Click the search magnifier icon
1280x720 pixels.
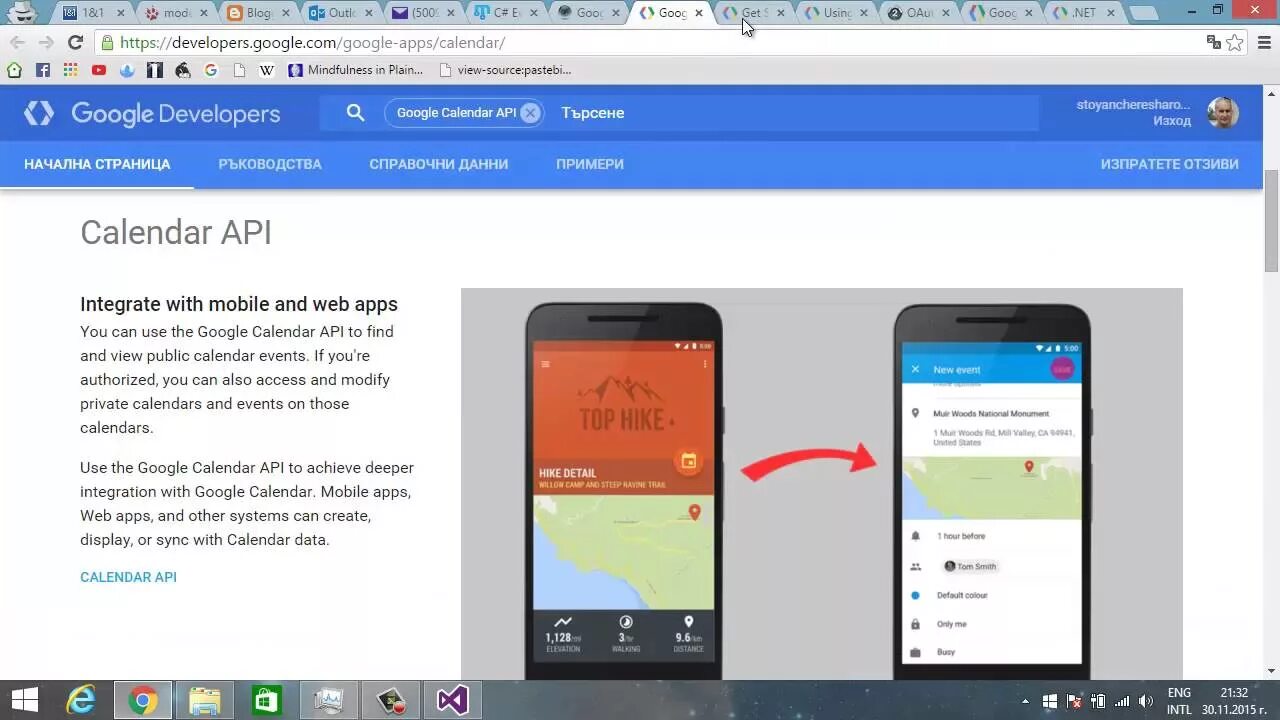[355, 113]
